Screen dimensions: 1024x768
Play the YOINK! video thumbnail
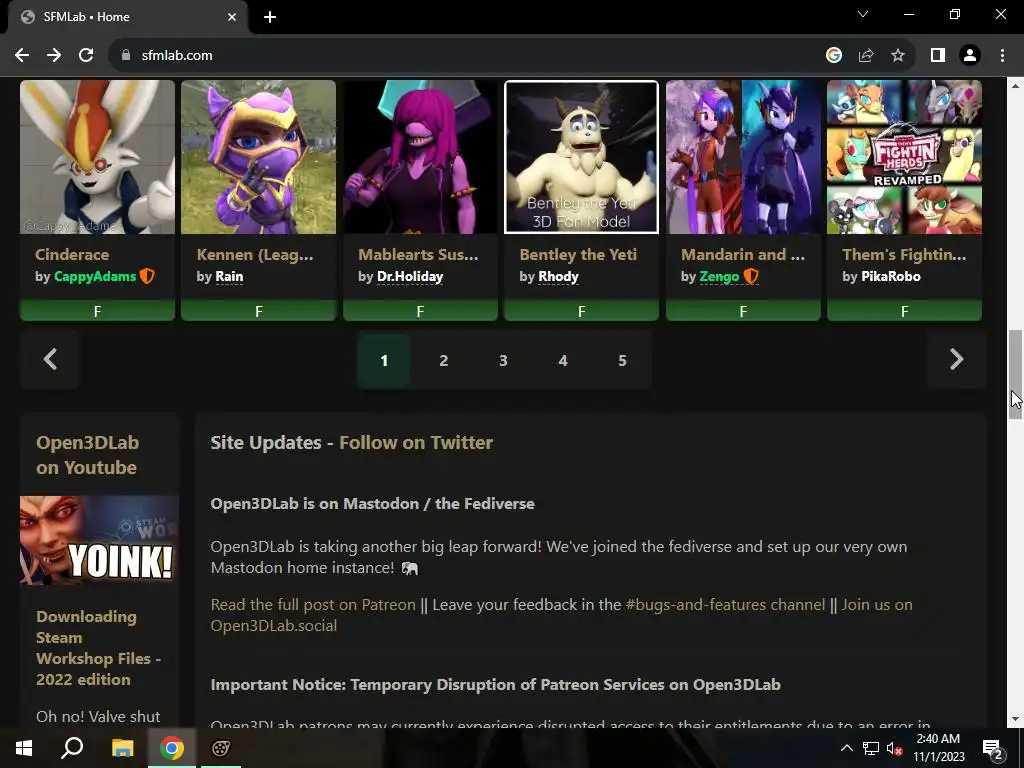(99, 541)
